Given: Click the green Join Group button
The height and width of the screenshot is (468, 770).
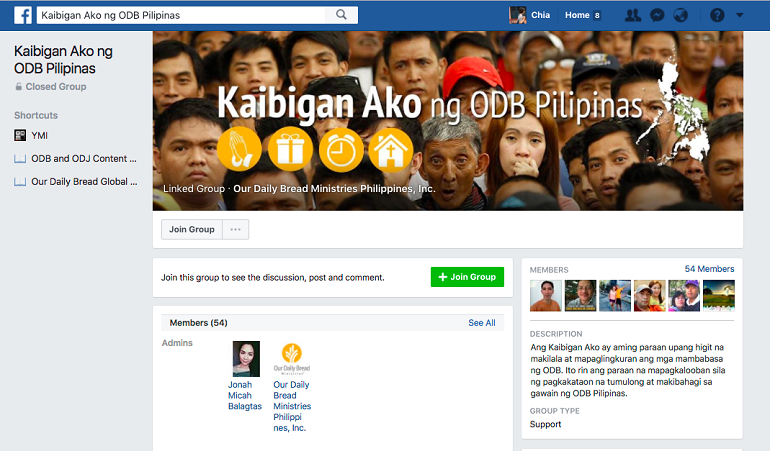Looking at the screenshot, I should 467,277.
